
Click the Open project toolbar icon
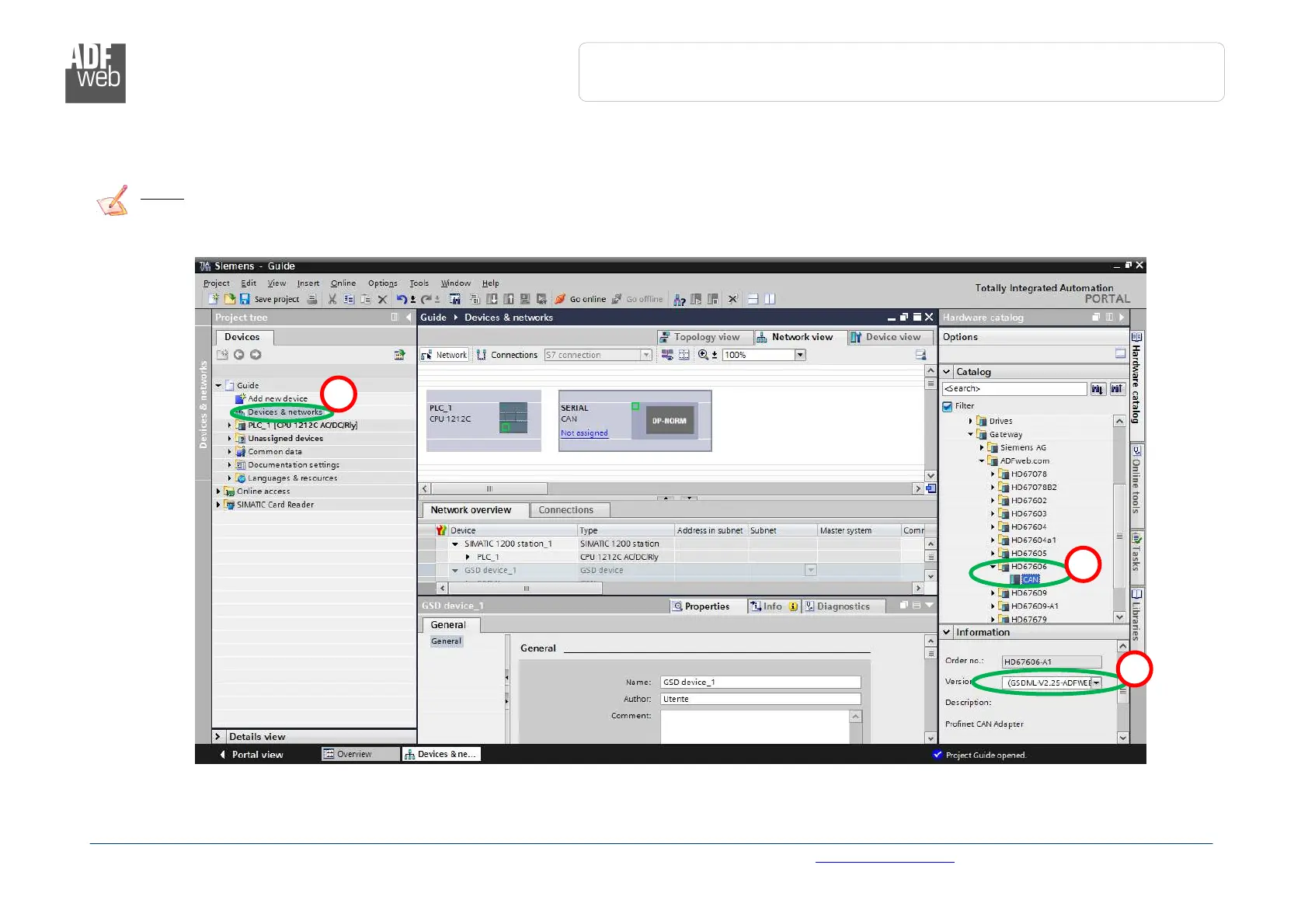pyautogui.click(x=230, y=299)
